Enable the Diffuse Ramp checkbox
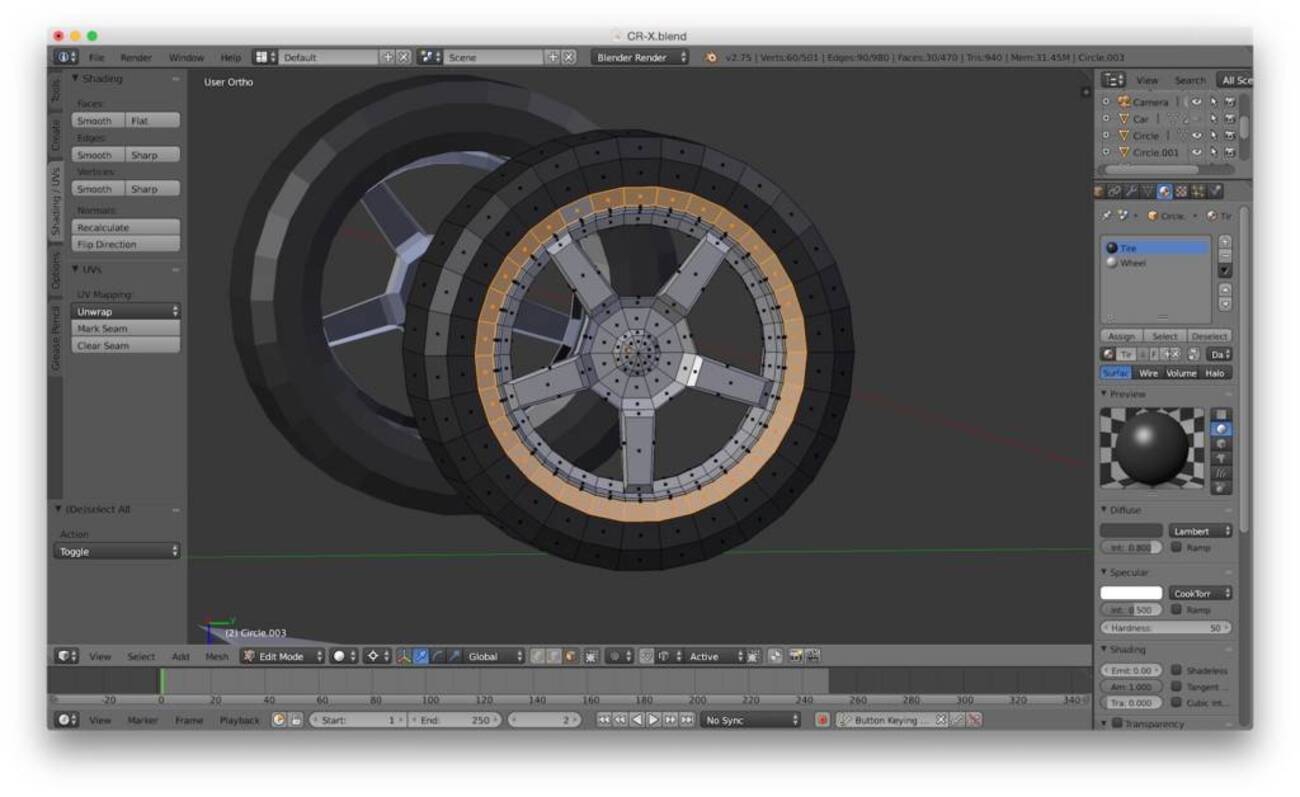 pyautogui.click(x=1177, y=547)
